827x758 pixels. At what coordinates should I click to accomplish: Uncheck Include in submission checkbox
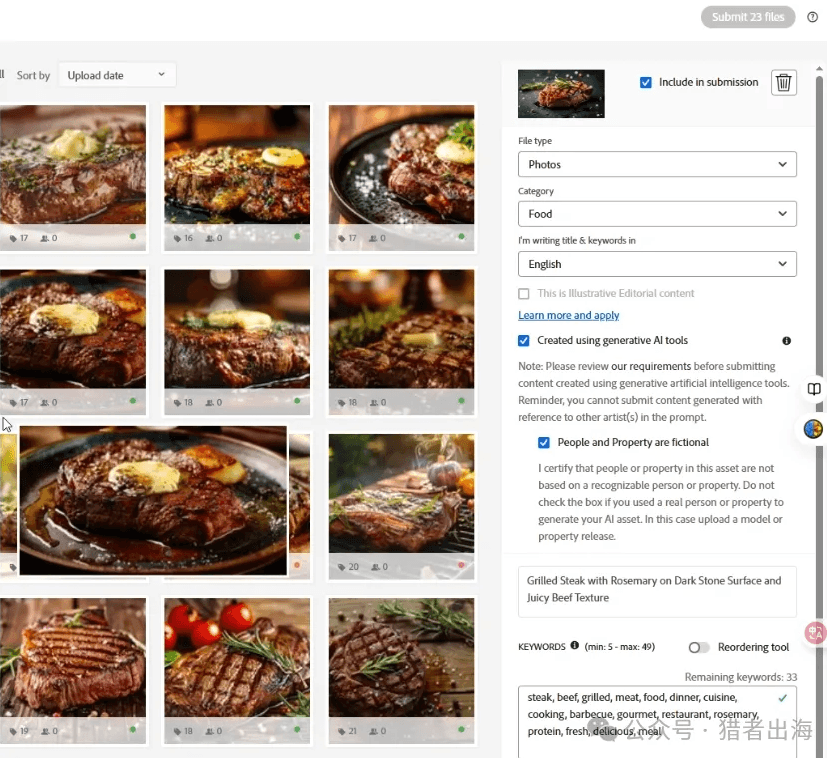[x=646, y=83]
